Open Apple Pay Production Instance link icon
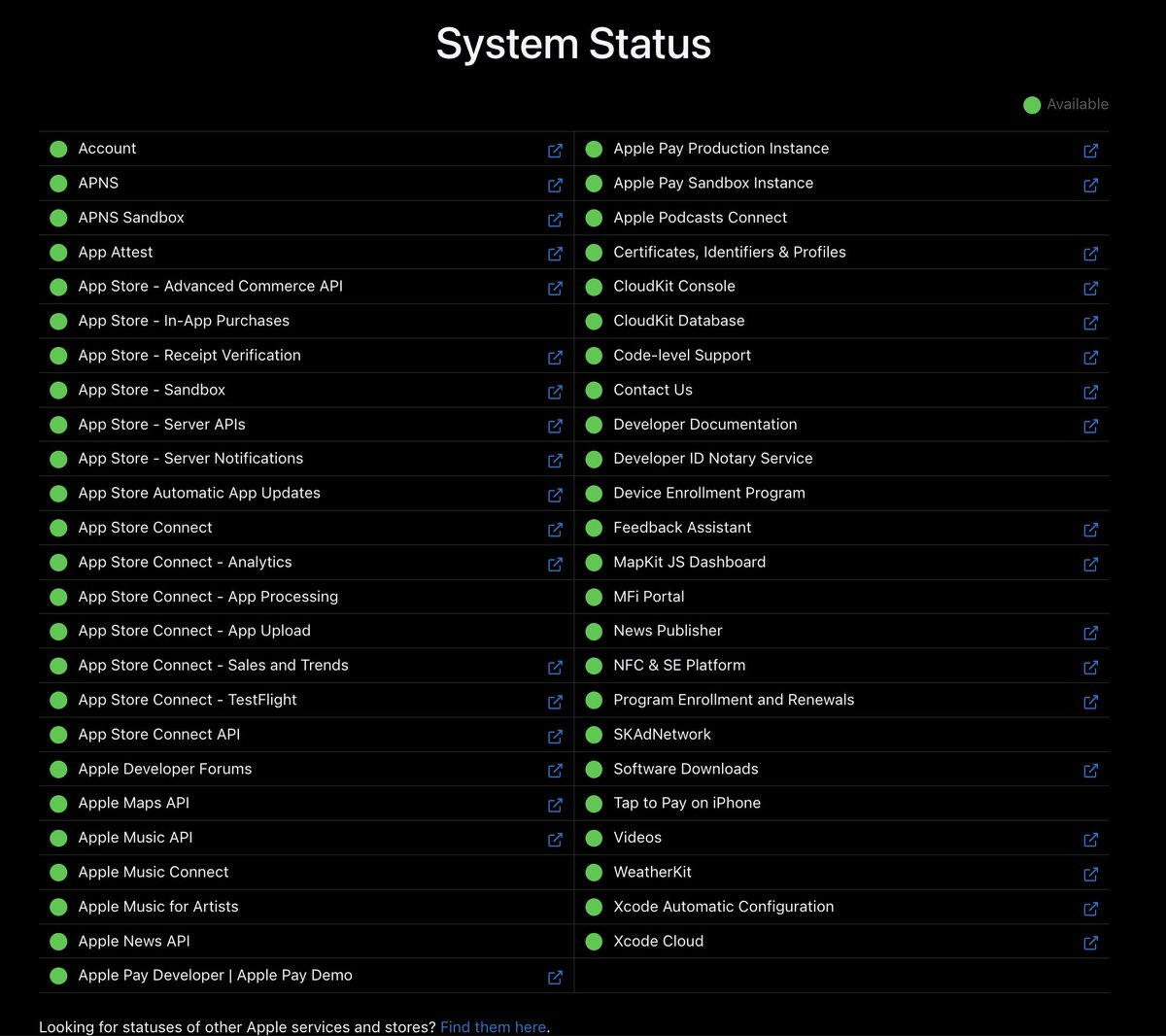The width and height of the screenshot is (1166, 1036). (x=1091, y=150)
